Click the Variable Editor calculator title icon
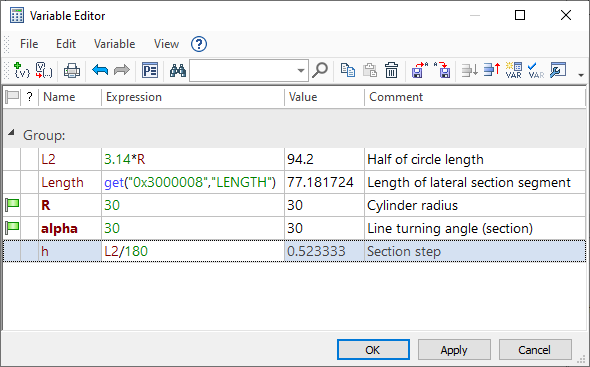590x367 pixels. pos(17,16)
